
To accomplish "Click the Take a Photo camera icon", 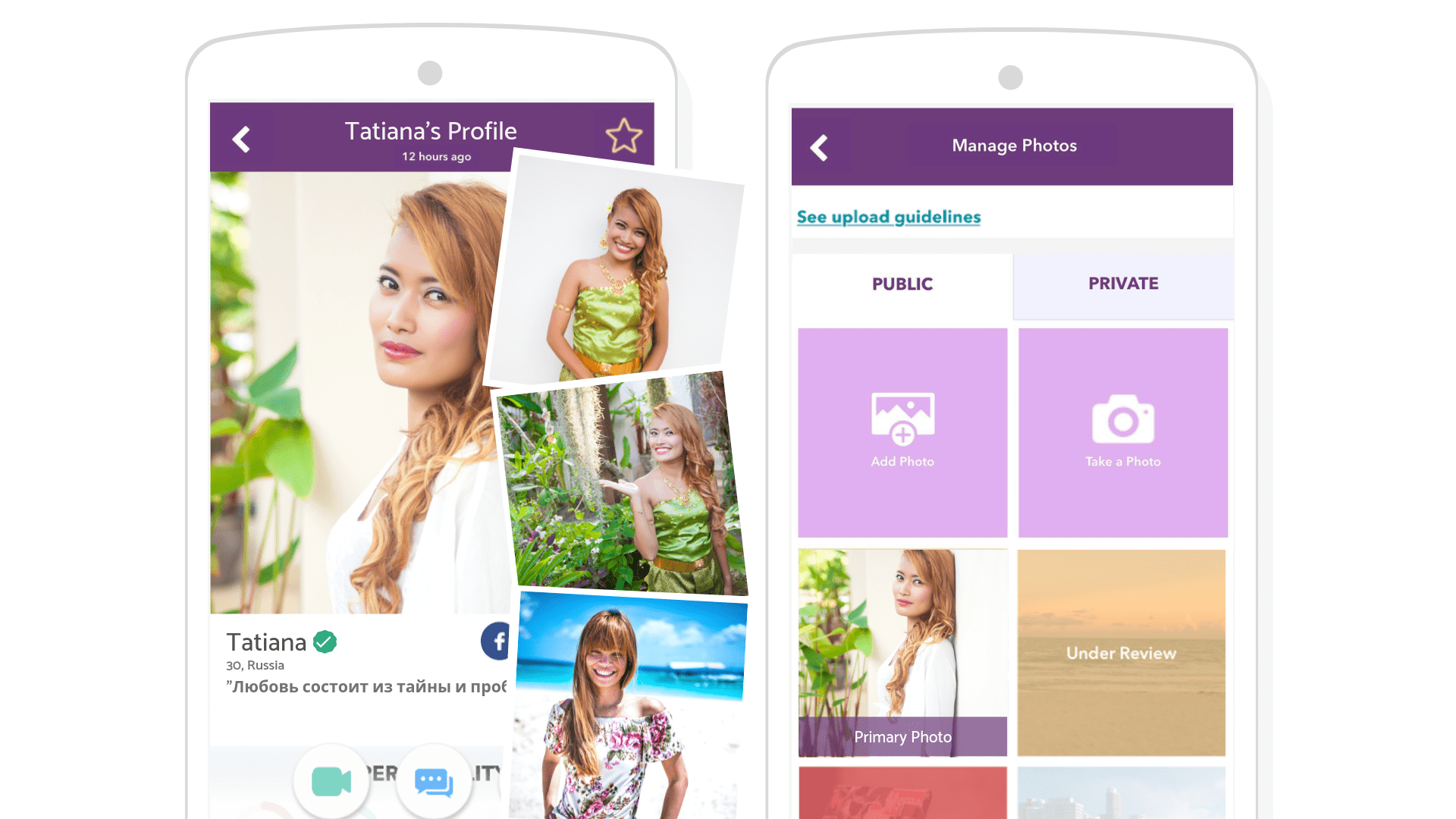I will [x=1122, y=419].
